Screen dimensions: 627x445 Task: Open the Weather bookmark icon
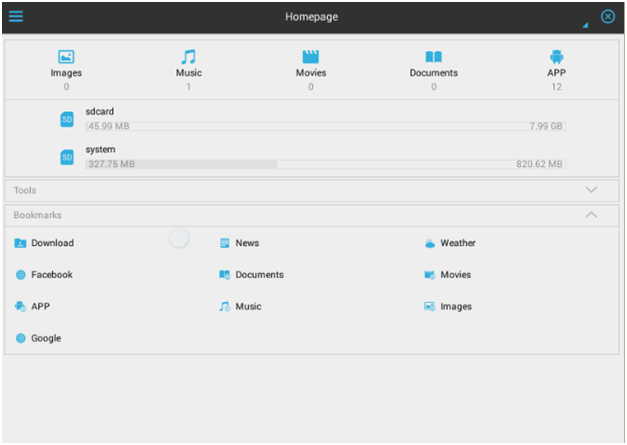pyautogui.click(x=430, y=243)
